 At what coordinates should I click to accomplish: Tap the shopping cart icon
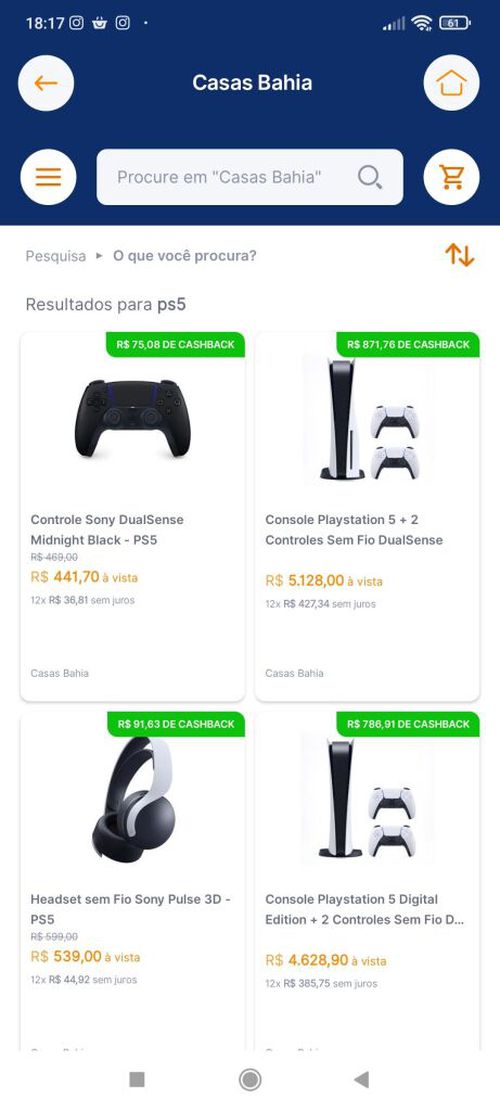click(451, 177)
